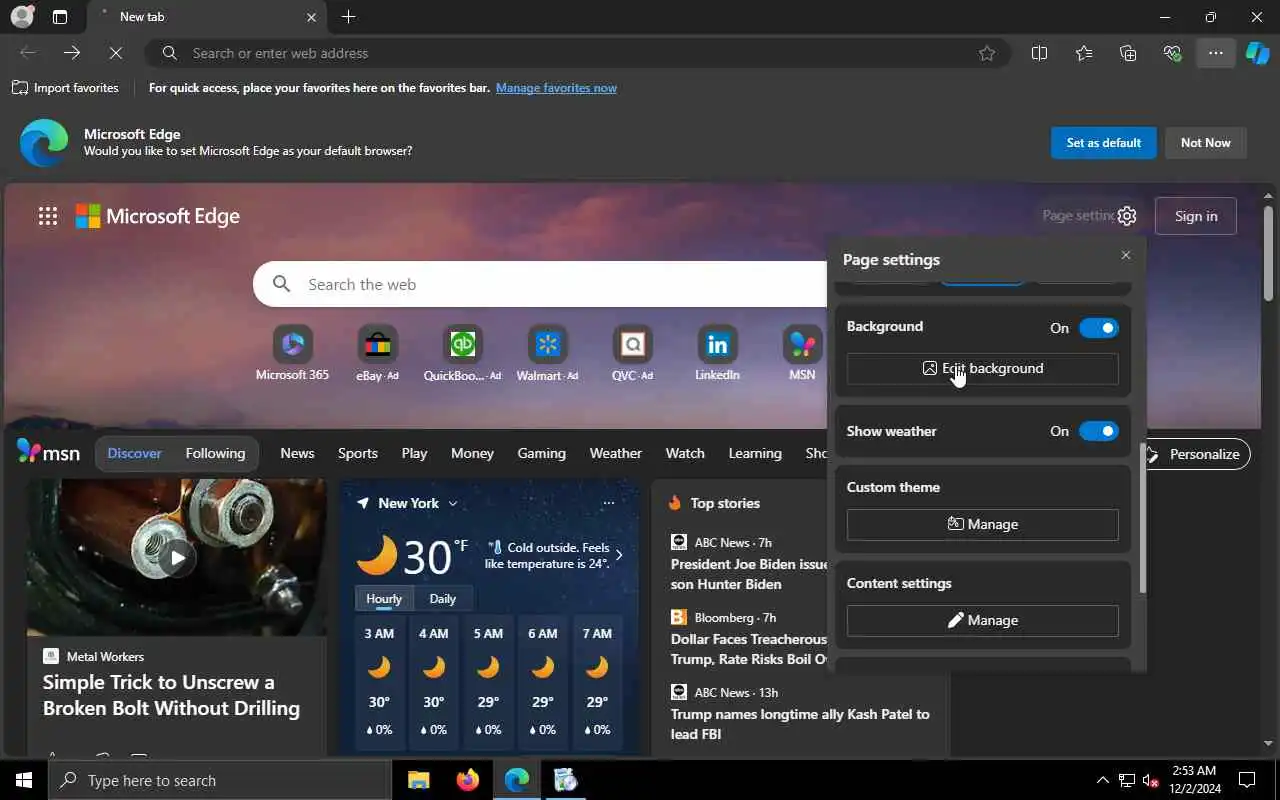Close the Page settings panel
1280x800 pixels.
[x=1126, y=255]
